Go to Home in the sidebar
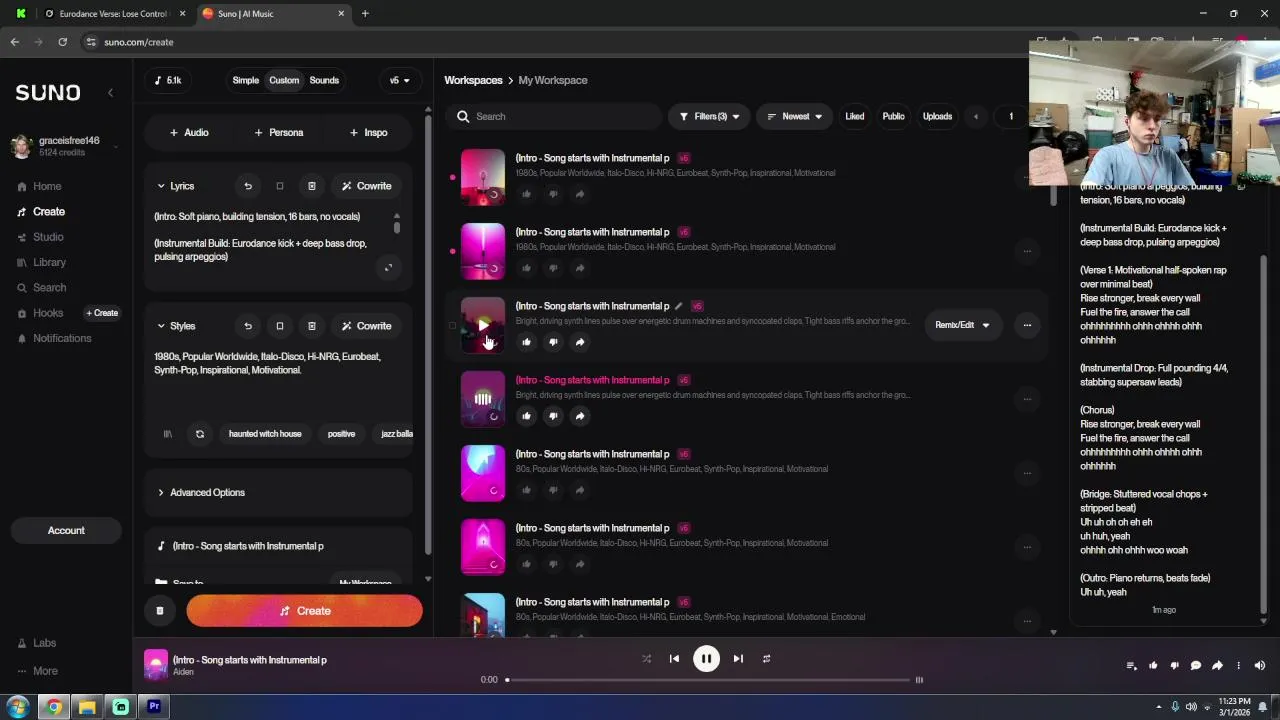1280x720 pixels. (39, 186)
